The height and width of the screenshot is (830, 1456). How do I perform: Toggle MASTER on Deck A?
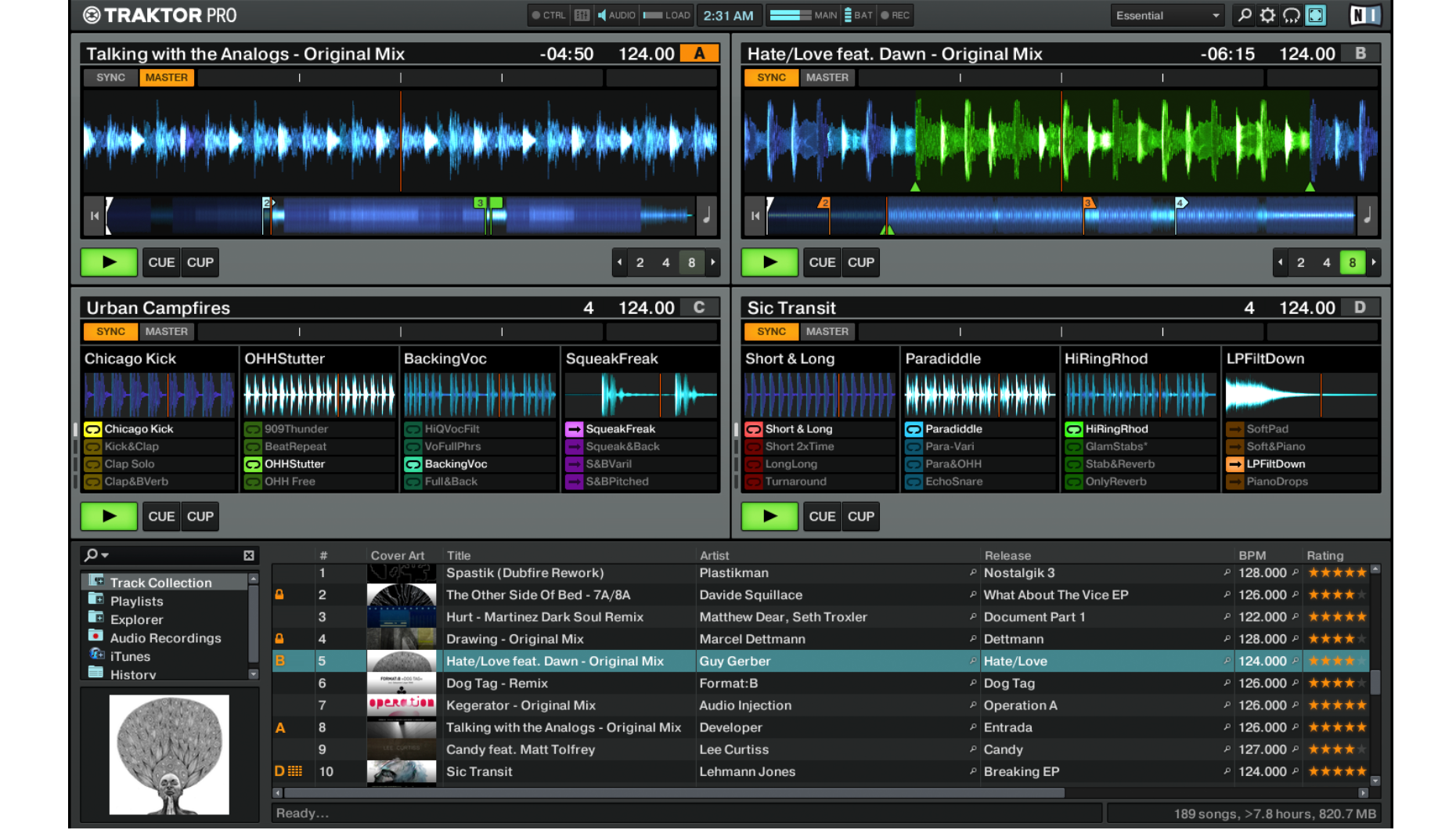tap(167, 78)
